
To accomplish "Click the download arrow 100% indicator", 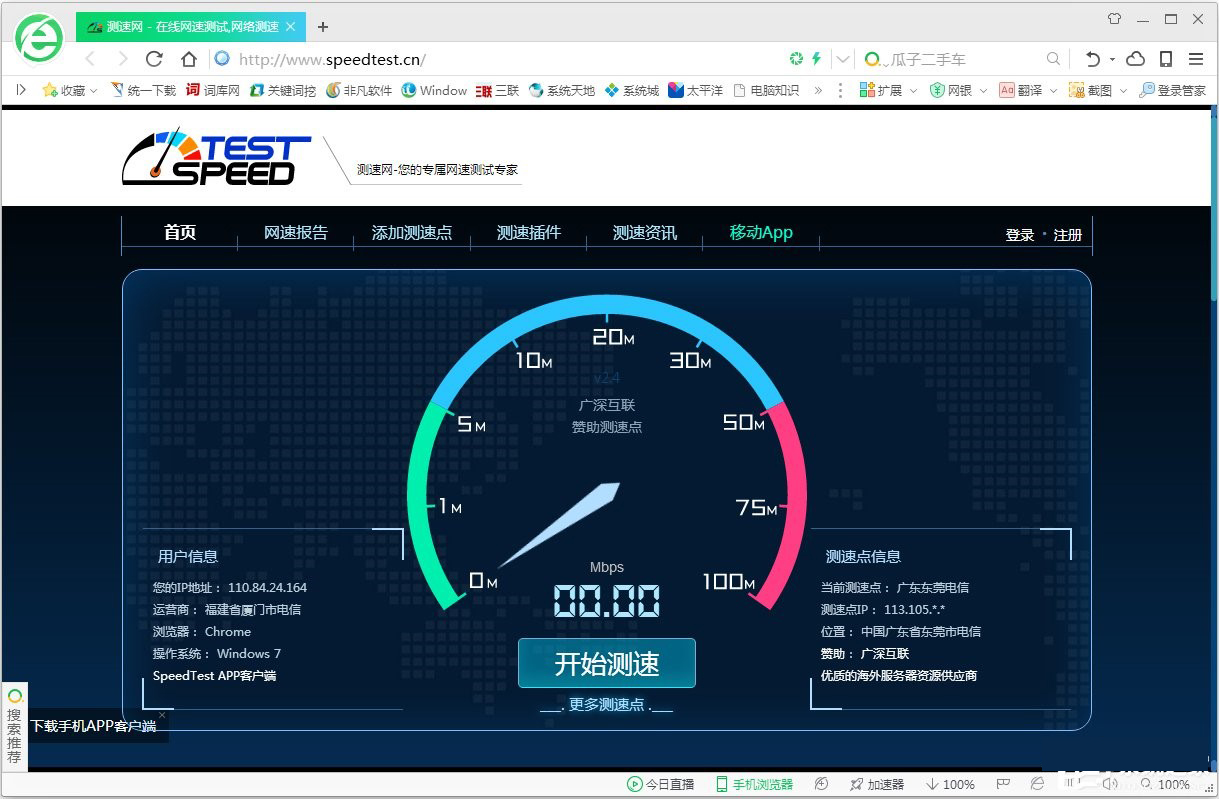I will (950, 785).
